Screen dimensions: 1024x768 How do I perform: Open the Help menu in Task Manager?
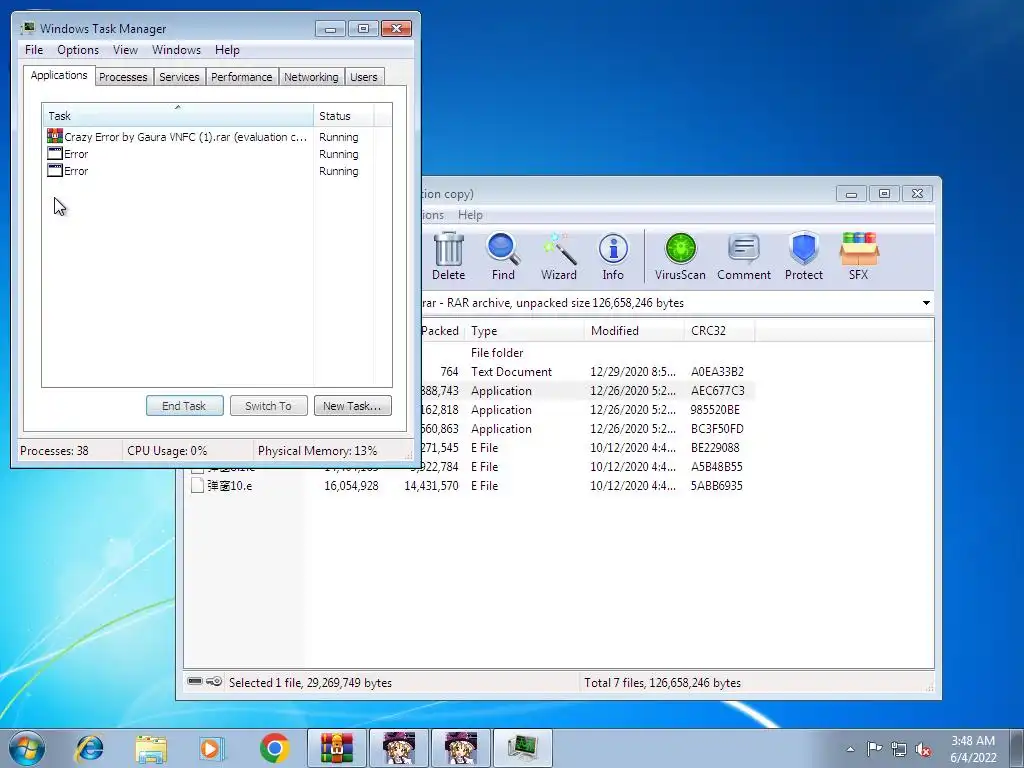tap(227, 50)
